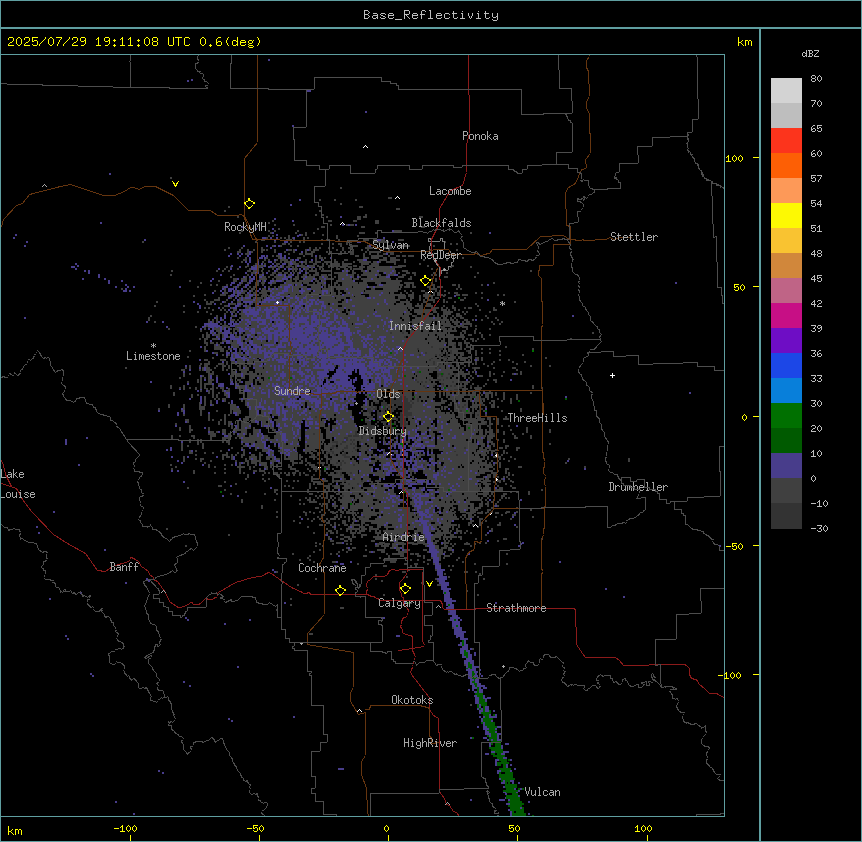Screen dimensions: 862x842
Task: Click the Strathmore label
Action: [x=516, y=608]
